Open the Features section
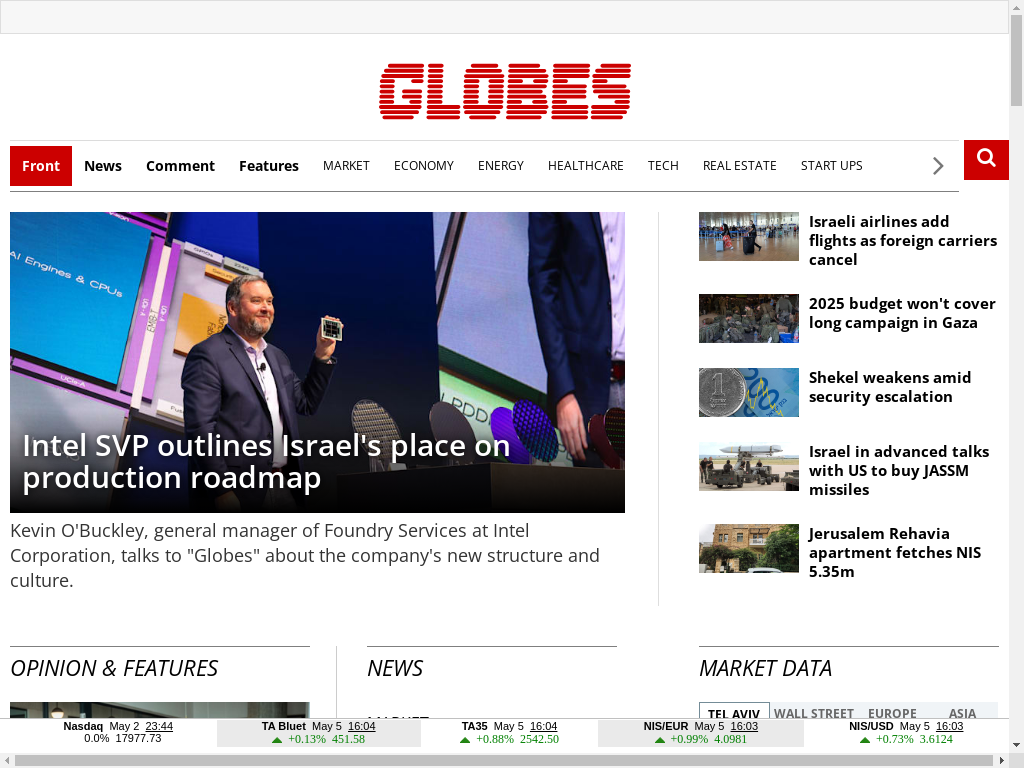 click(268, 166)
